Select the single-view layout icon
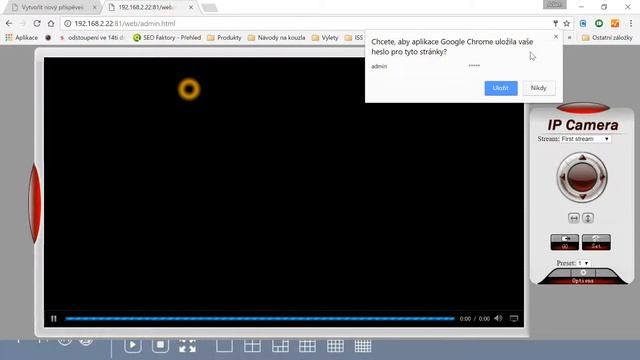Screen dimensions: 640x360 224,346
